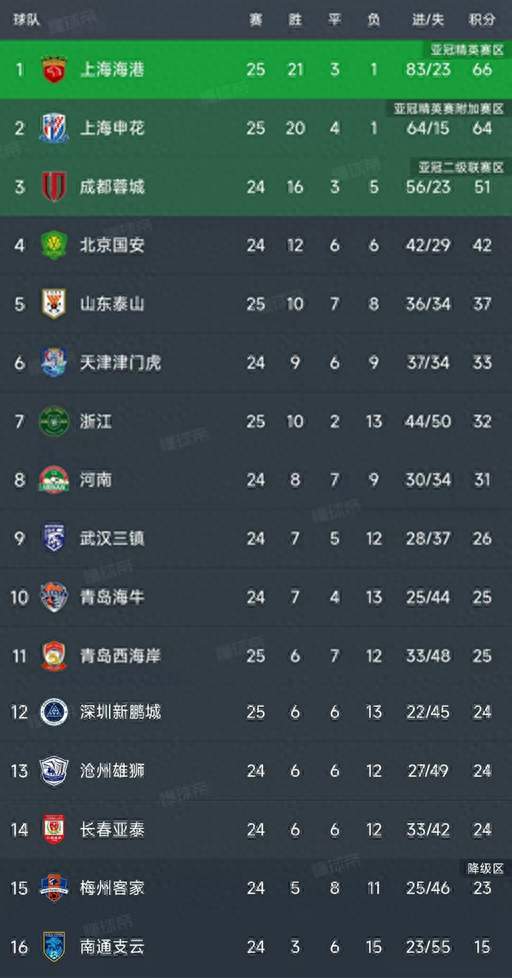This screenshot has height=978, width=512.
Task: Sort table by 积分 column header
Action: tap(482, 20)
